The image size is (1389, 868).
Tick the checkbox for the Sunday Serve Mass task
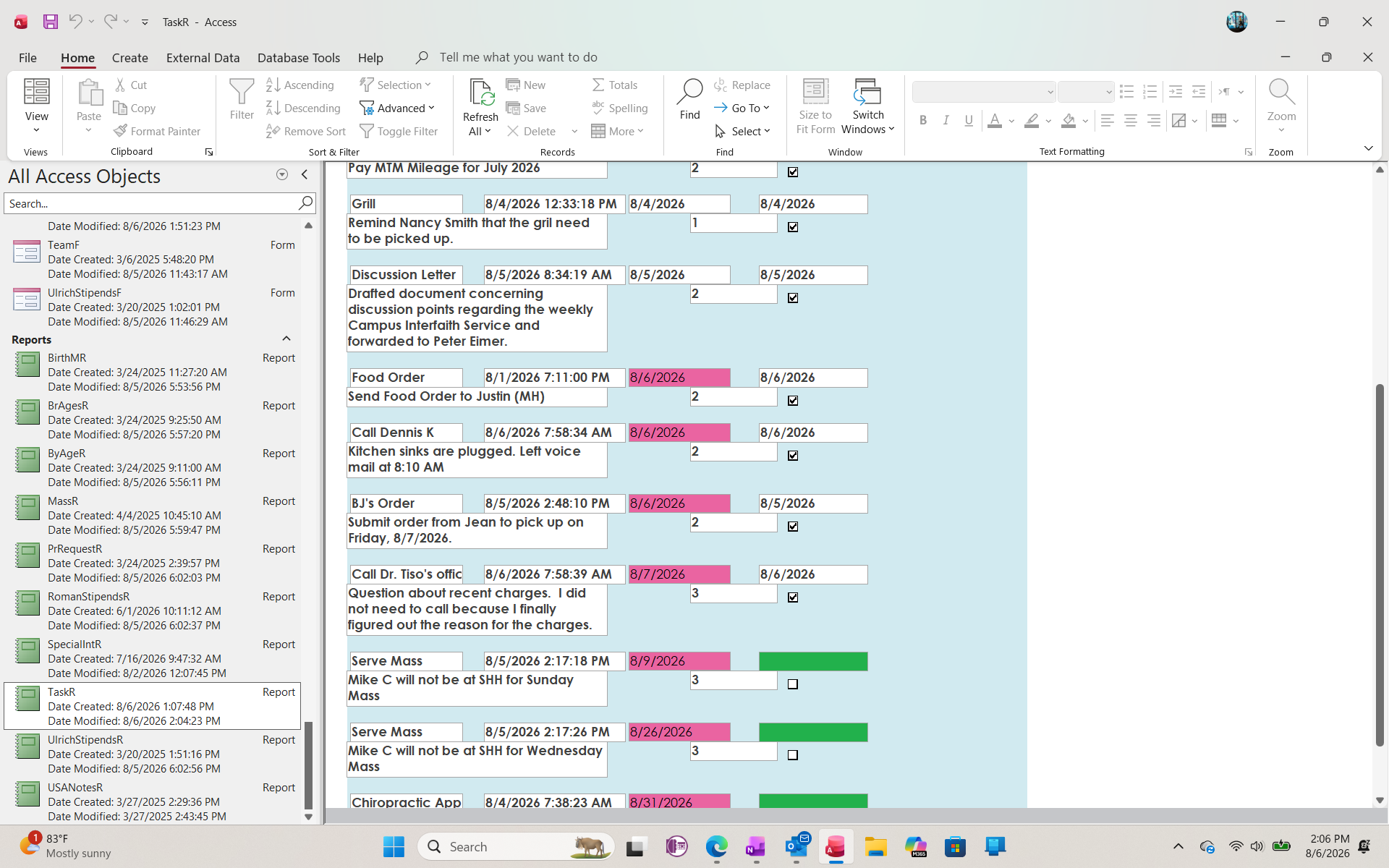(x=793, y=684)
